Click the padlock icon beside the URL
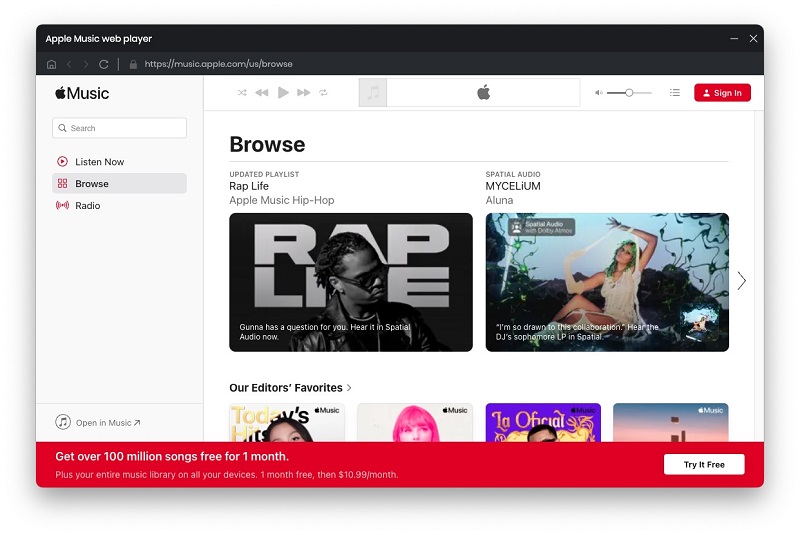Image resolution: width=800 pixels, height=535 pixels. [133, 64]
